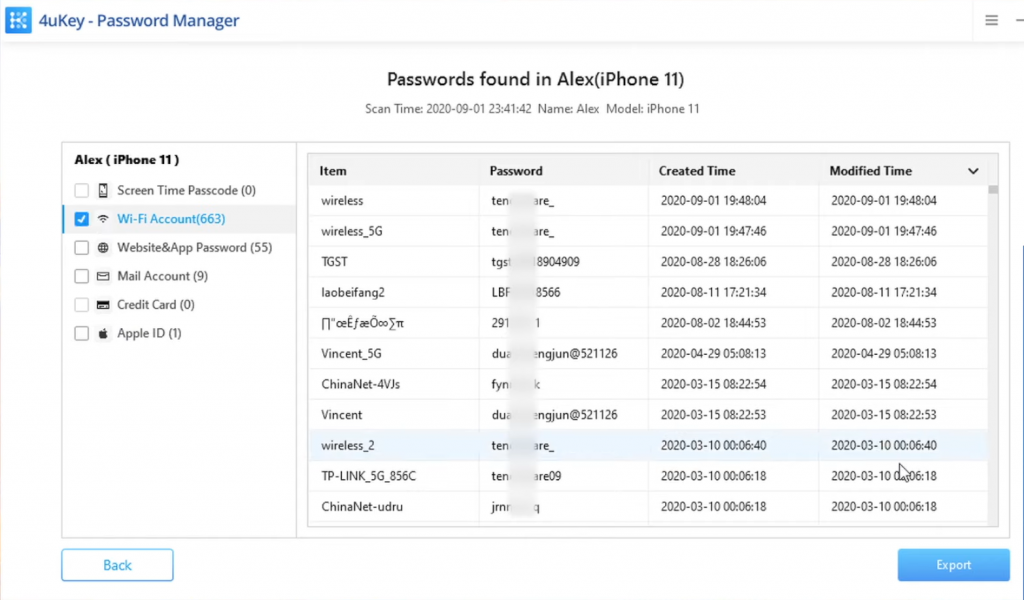Viewport: 1024px width, 600px height.
Task: Select the 'Vincent_5G' item row
Action: 648,353
